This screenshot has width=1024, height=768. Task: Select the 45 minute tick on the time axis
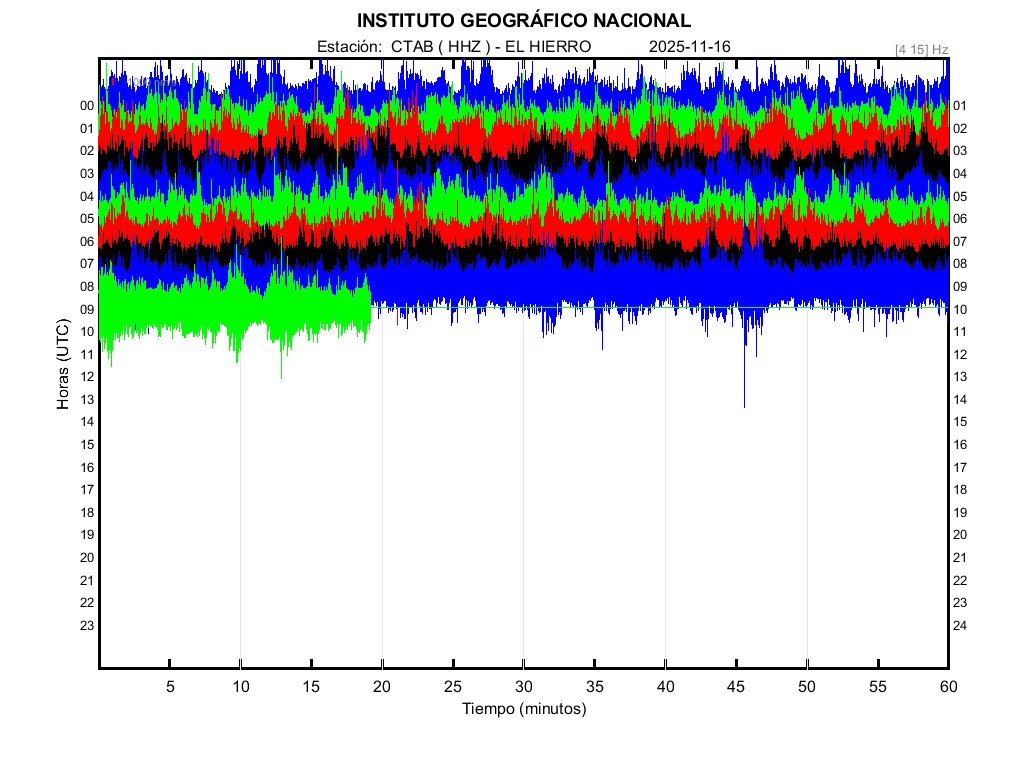pyautogui.click(x=736, y=687)
